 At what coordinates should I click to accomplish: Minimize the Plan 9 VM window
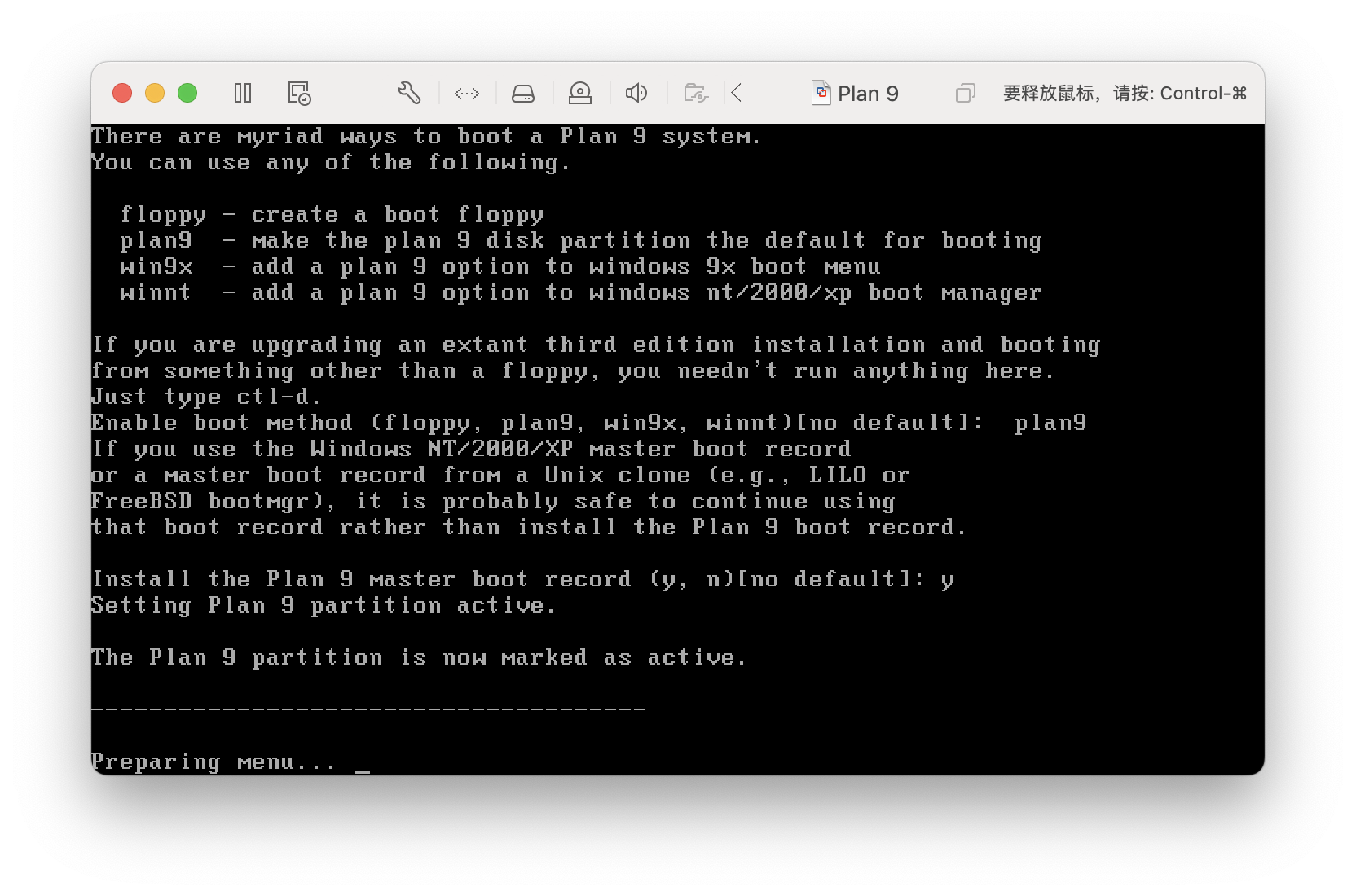pos(155,93)
